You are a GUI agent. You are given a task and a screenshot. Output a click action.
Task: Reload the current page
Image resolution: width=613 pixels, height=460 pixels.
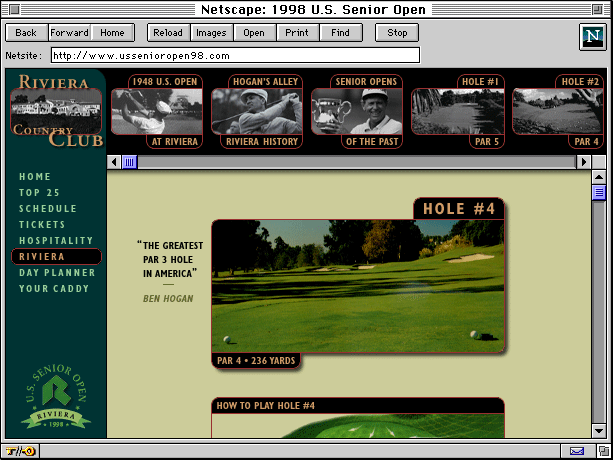point(168,32)
